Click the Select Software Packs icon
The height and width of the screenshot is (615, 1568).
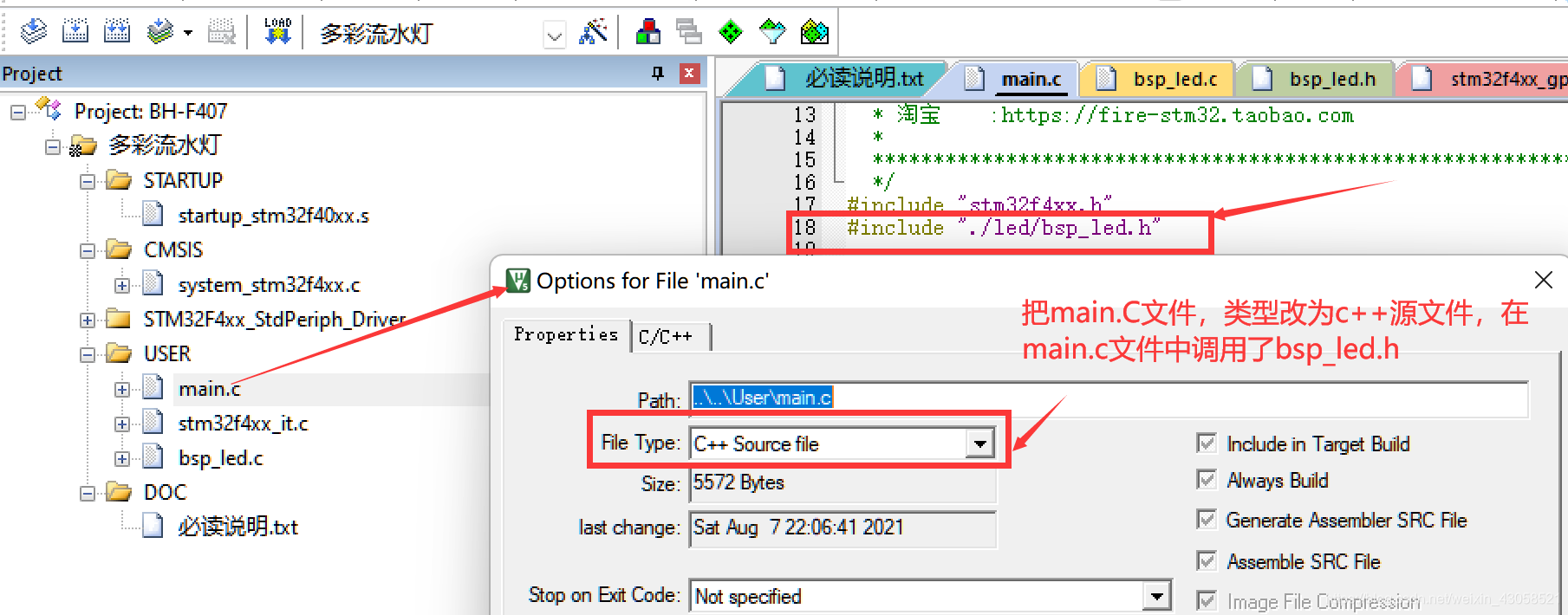(x=771, y=32)
